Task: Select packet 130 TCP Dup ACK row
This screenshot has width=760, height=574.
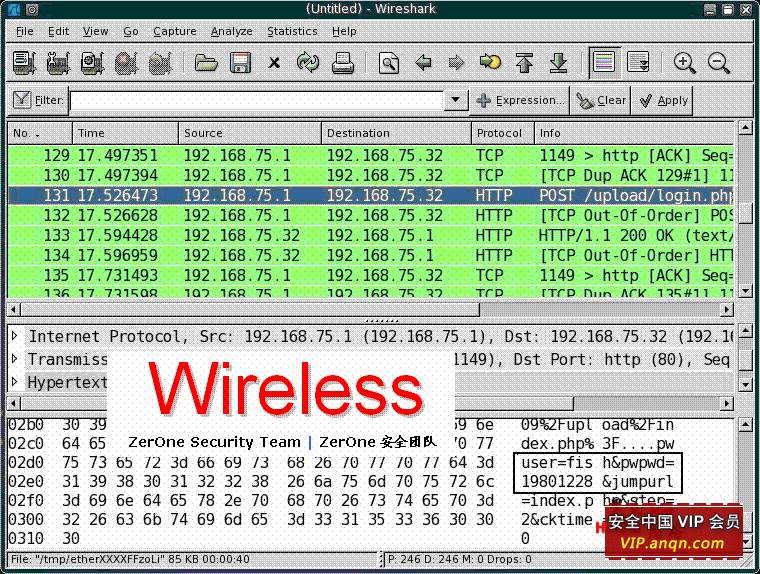Action: (x=371, y=175)
